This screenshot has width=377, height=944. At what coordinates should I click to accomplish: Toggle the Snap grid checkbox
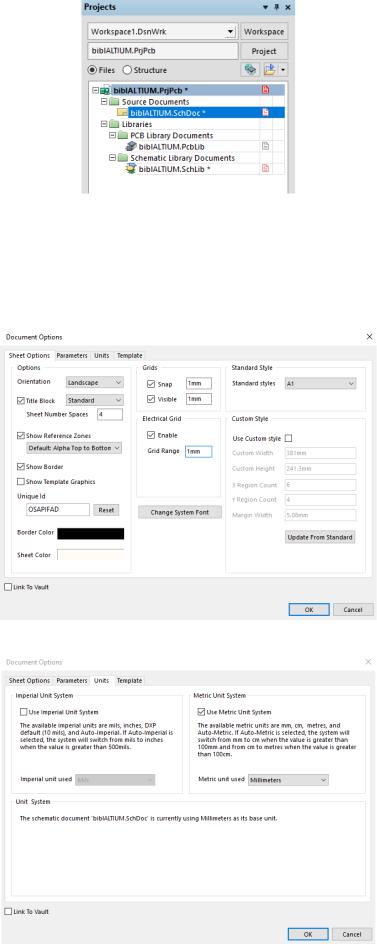pyautogui.click(x=151, y=384)
